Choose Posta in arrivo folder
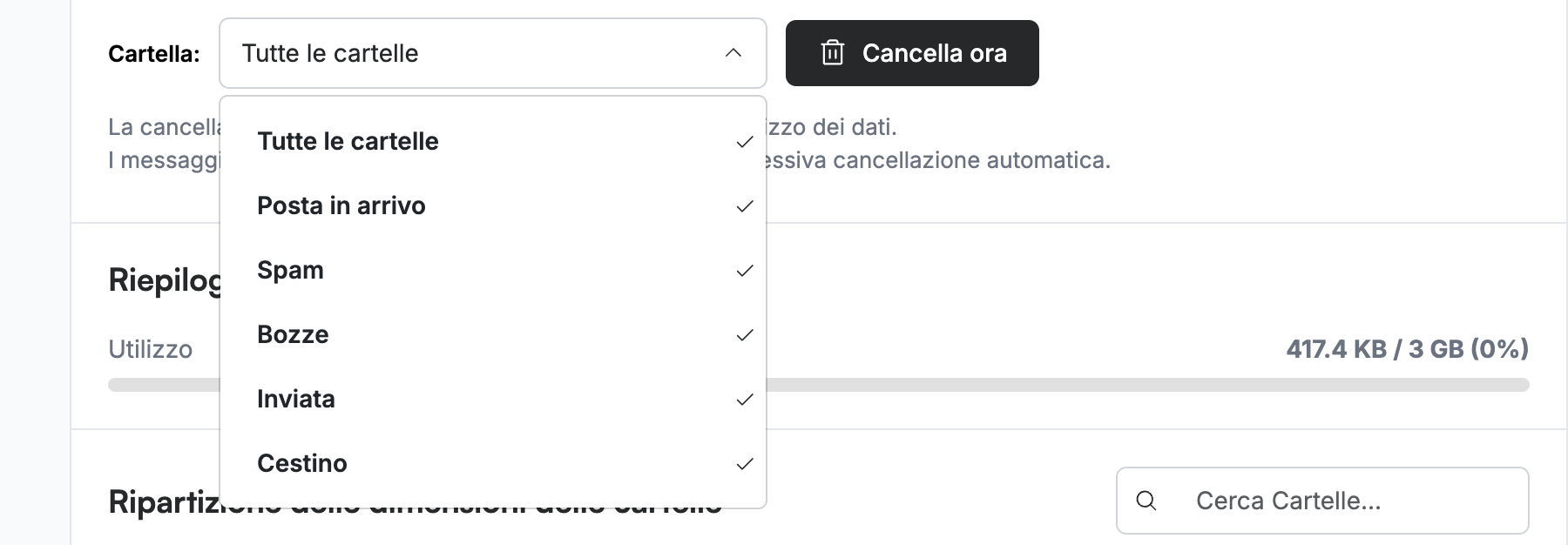Viewport: 1568px width, 545px height. tap(493, 206)
